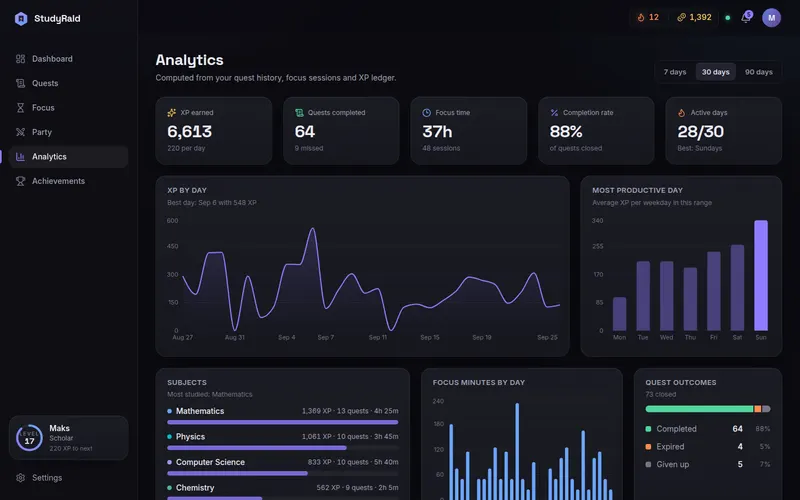Click the Dashboard grid icon
The image size is (800, 500).
click(20, 59)
